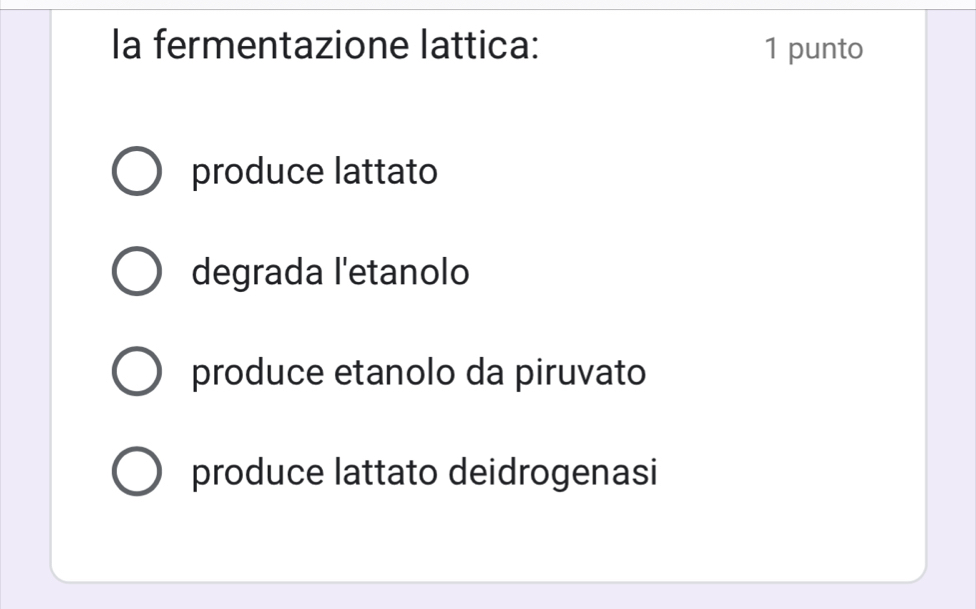Mark the "produce etanolo da piruvato" radio
This screenshot has width=976, height=609.
click(135, 373)
